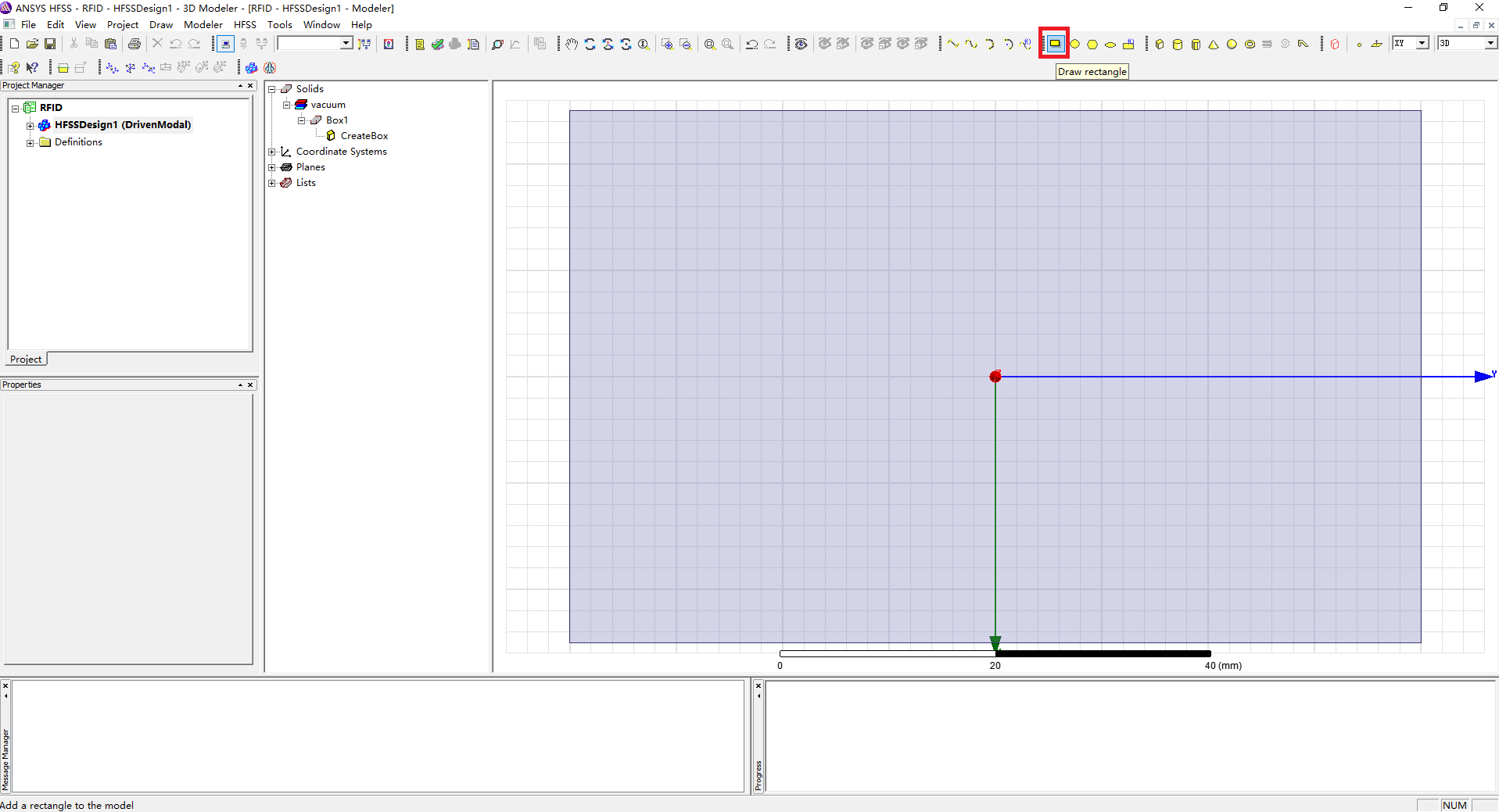The image size is (1499, 812).
Task: Open the 3D movement mode dropdown
Action: [x=1490, y=44]
